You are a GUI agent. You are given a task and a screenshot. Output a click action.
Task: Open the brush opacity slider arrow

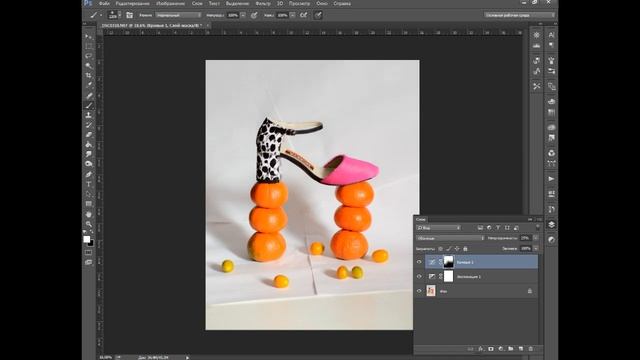243,15
